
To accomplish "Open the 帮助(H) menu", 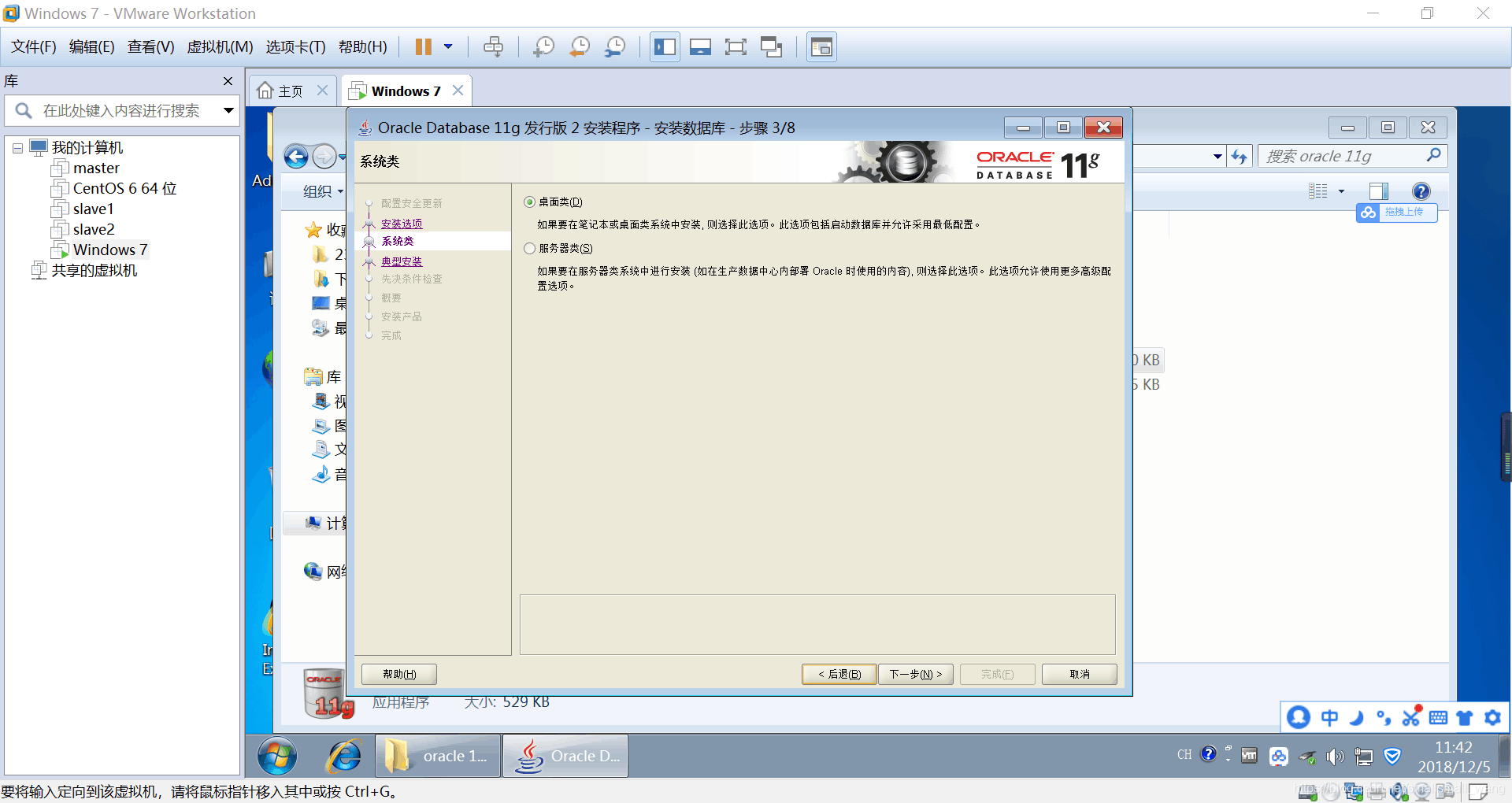I will pyautogui.click(x=363, y=47).
